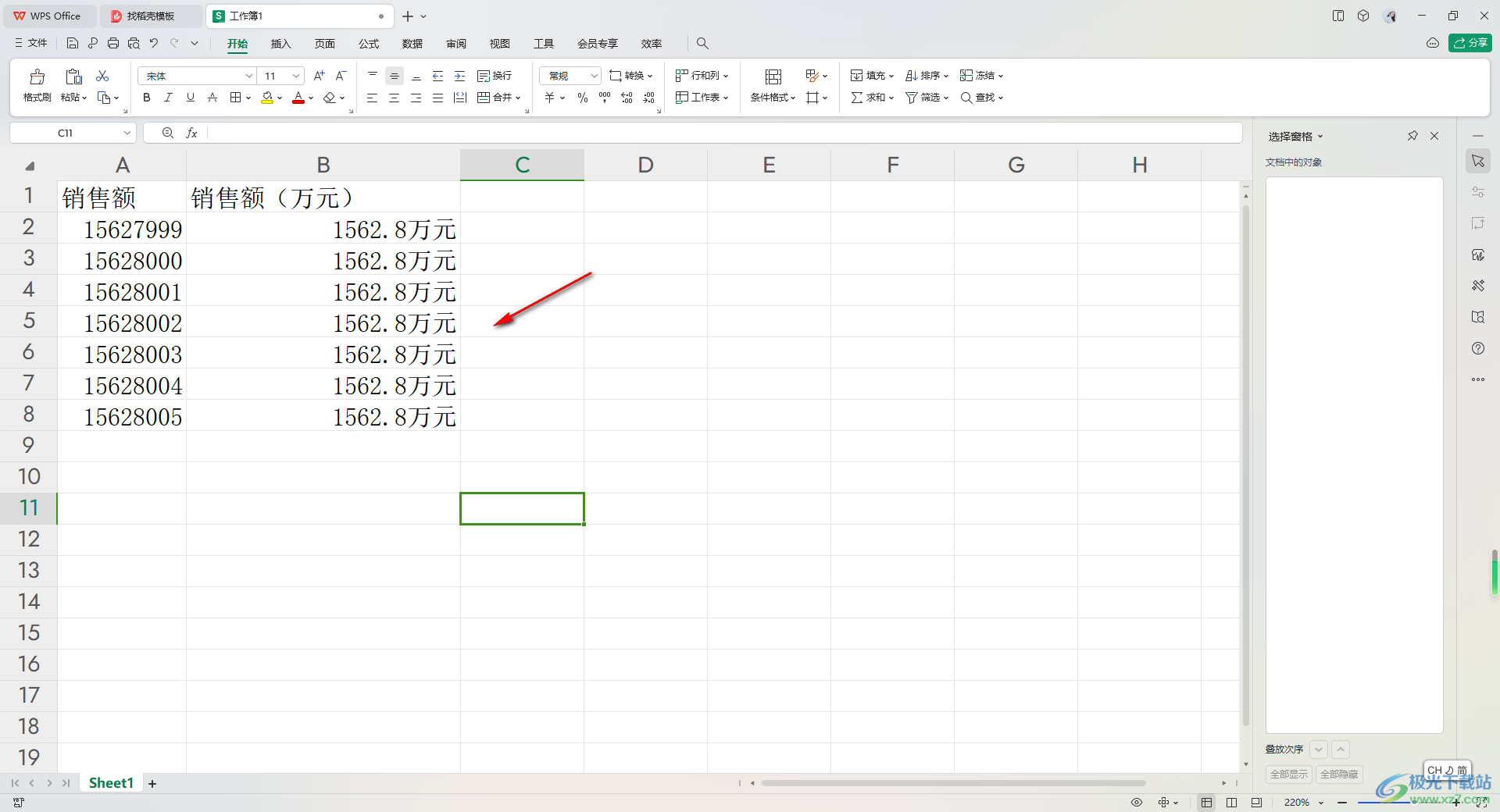
Task: Click the fx insert function icon
Action: point(191,134)
